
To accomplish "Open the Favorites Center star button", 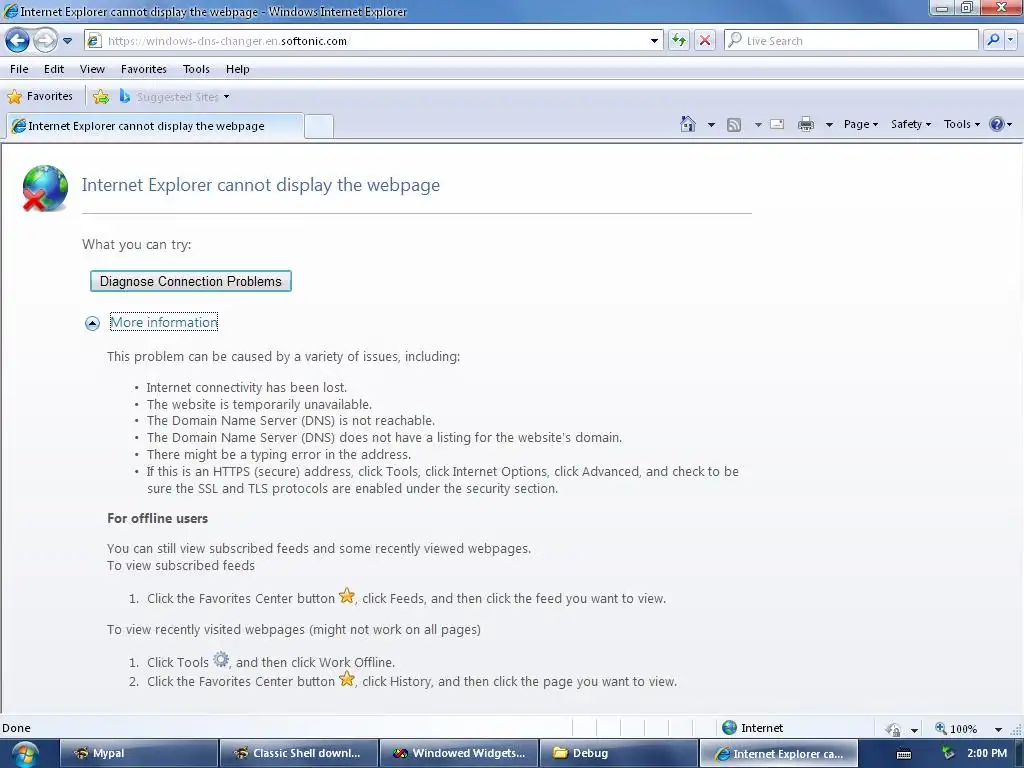I will (40, 97).
